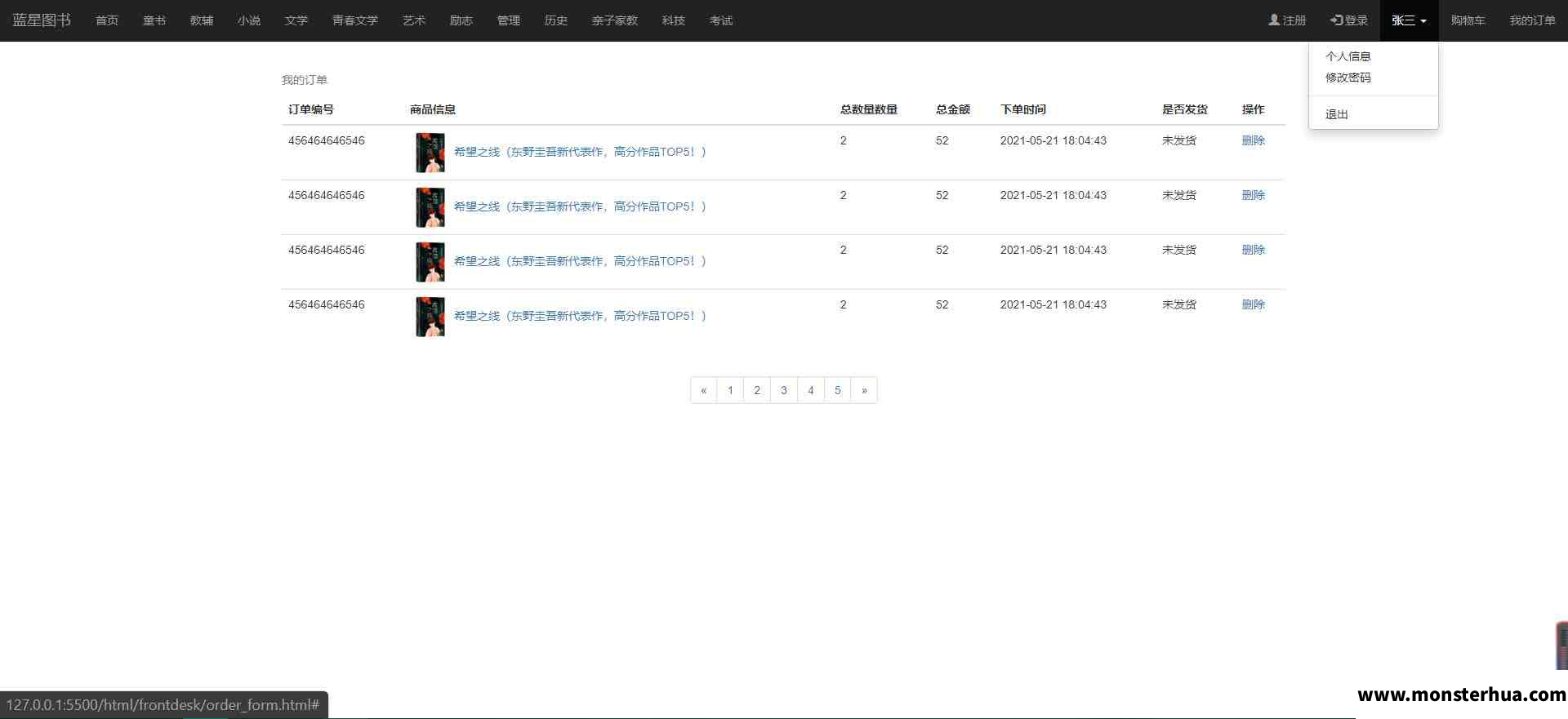Viewport: 1568px width, 719px height.
Task: Open the 艺术 category
Action: click(414, 20)
